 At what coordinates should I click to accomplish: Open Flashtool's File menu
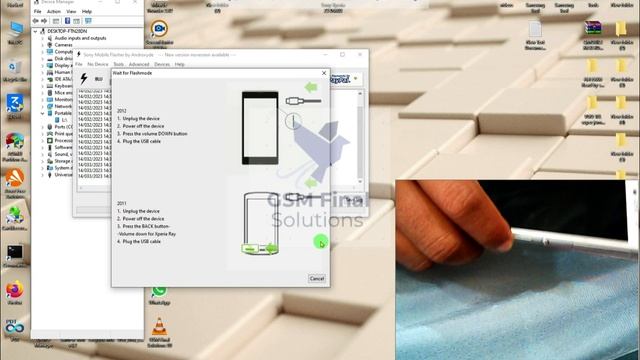point(79,64)
